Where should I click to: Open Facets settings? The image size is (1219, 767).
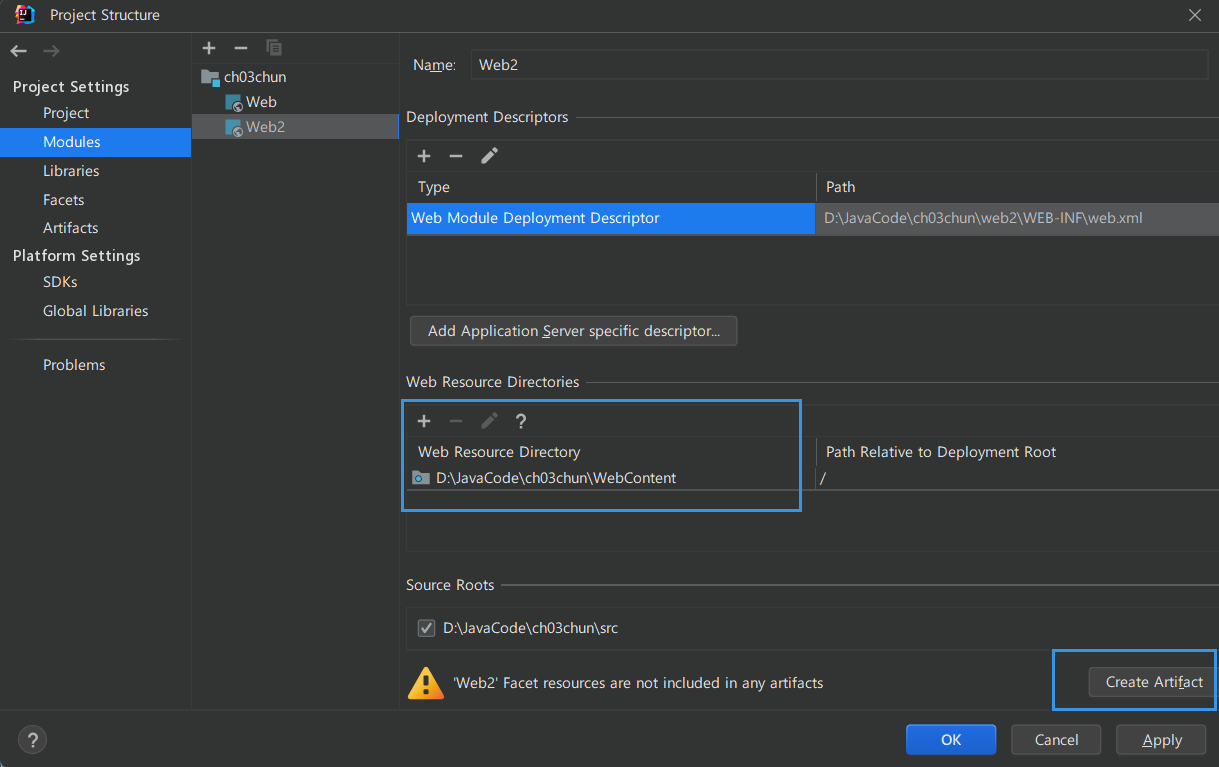coord(63,200)
